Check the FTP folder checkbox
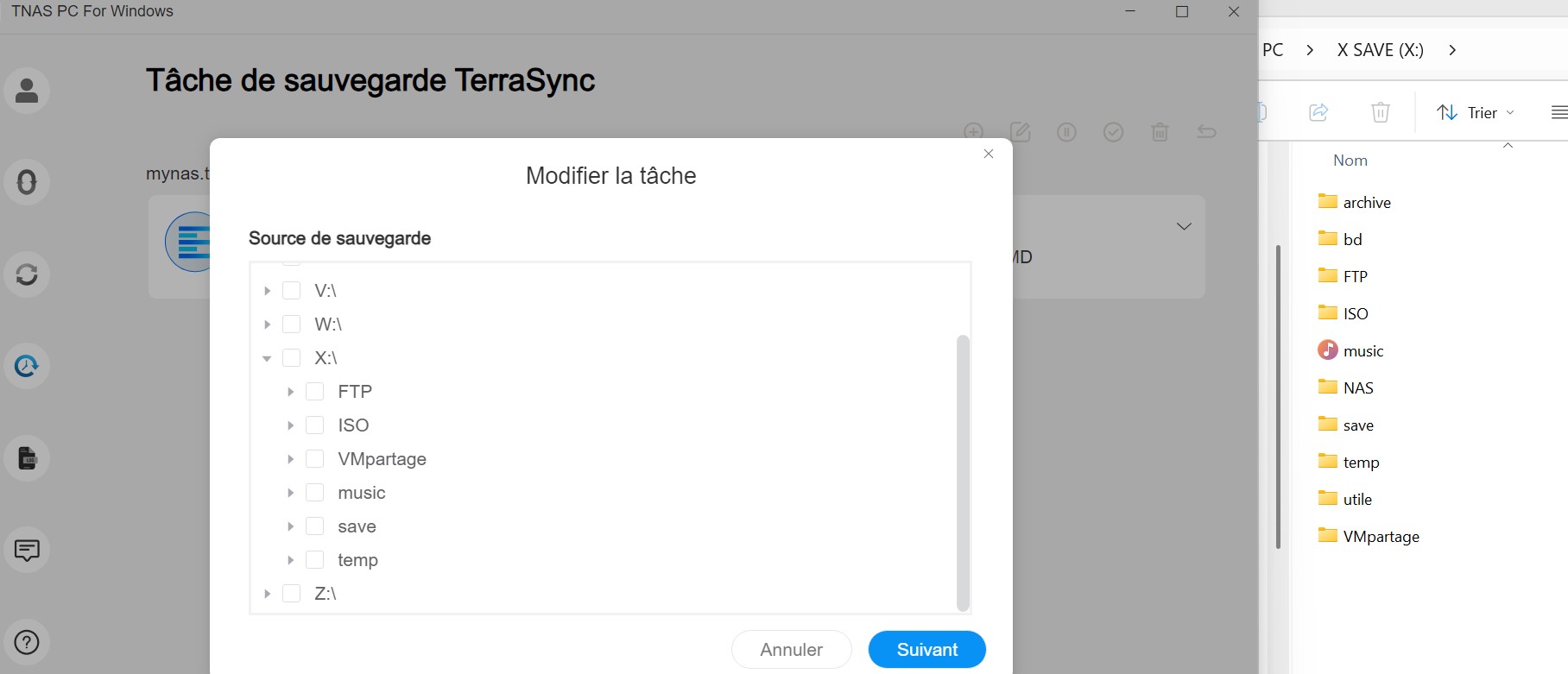 click(x=315, y=392)
